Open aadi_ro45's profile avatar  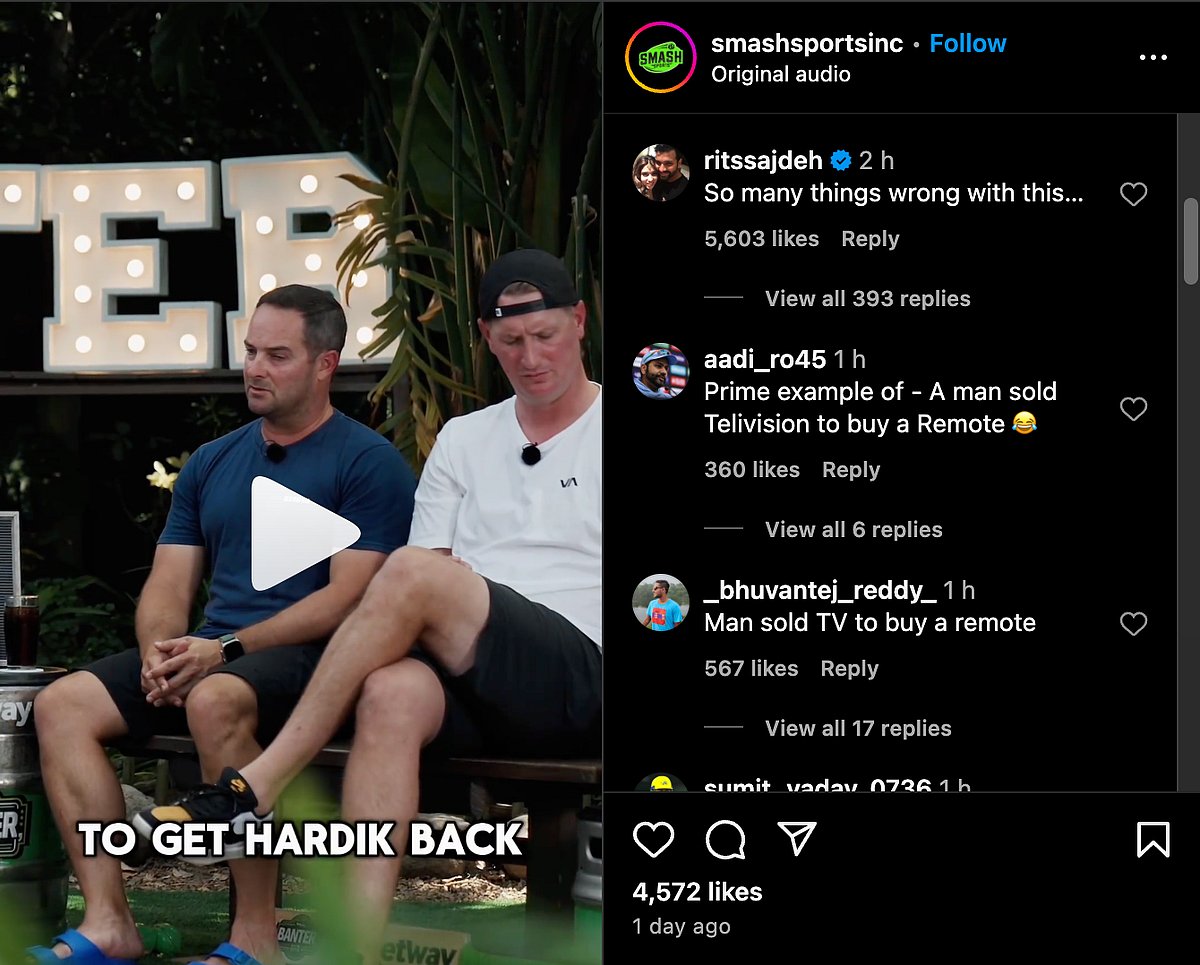(x=661, y=372)
